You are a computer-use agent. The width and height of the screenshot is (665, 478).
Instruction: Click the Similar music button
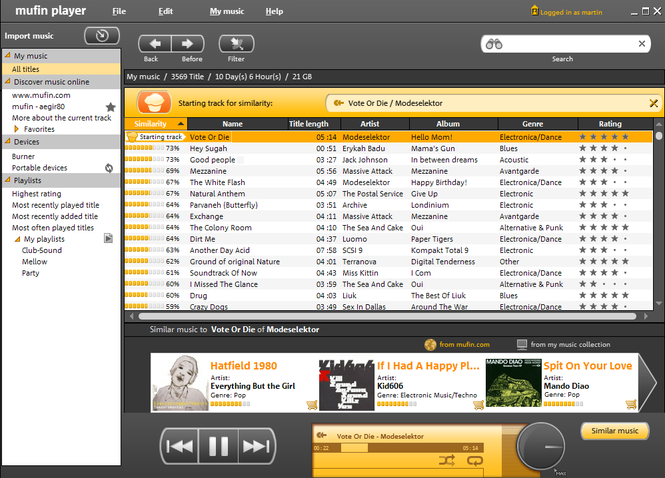615,431
